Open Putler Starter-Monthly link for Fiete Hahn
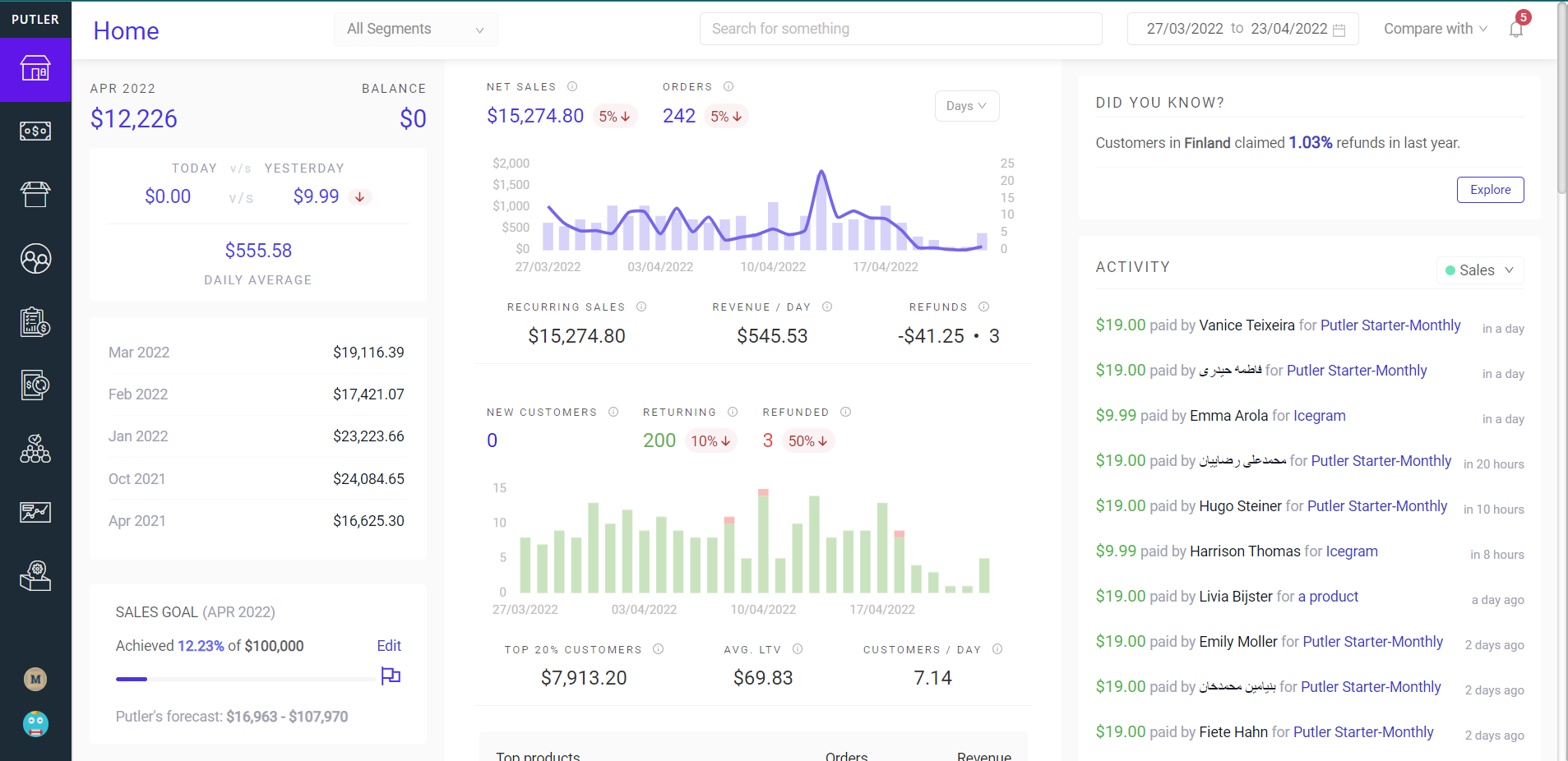 point(1363,732)
